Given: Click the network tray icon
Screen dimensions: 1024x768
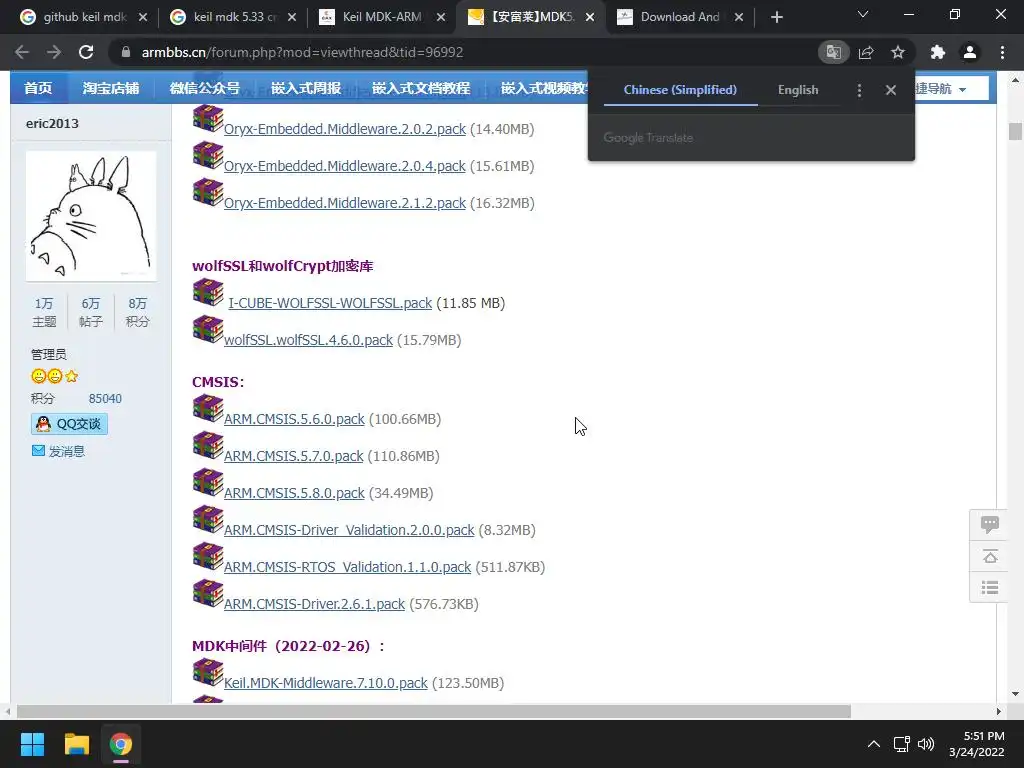Looking at the screenshot, I should [902, 744].
